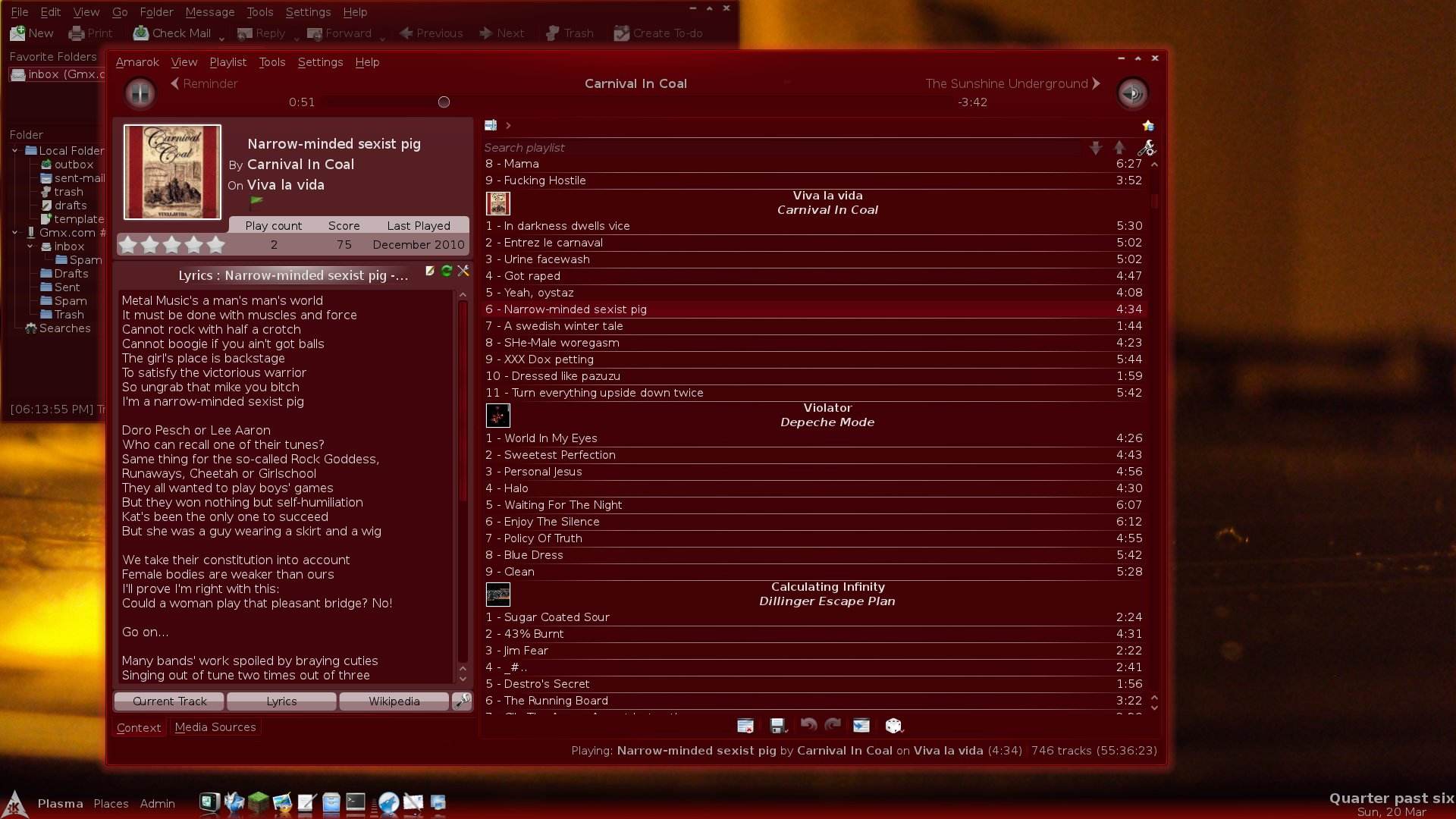Pause playback with the round pause button
This screenshot has width=1456, height=819.
[x=140, y=93]
